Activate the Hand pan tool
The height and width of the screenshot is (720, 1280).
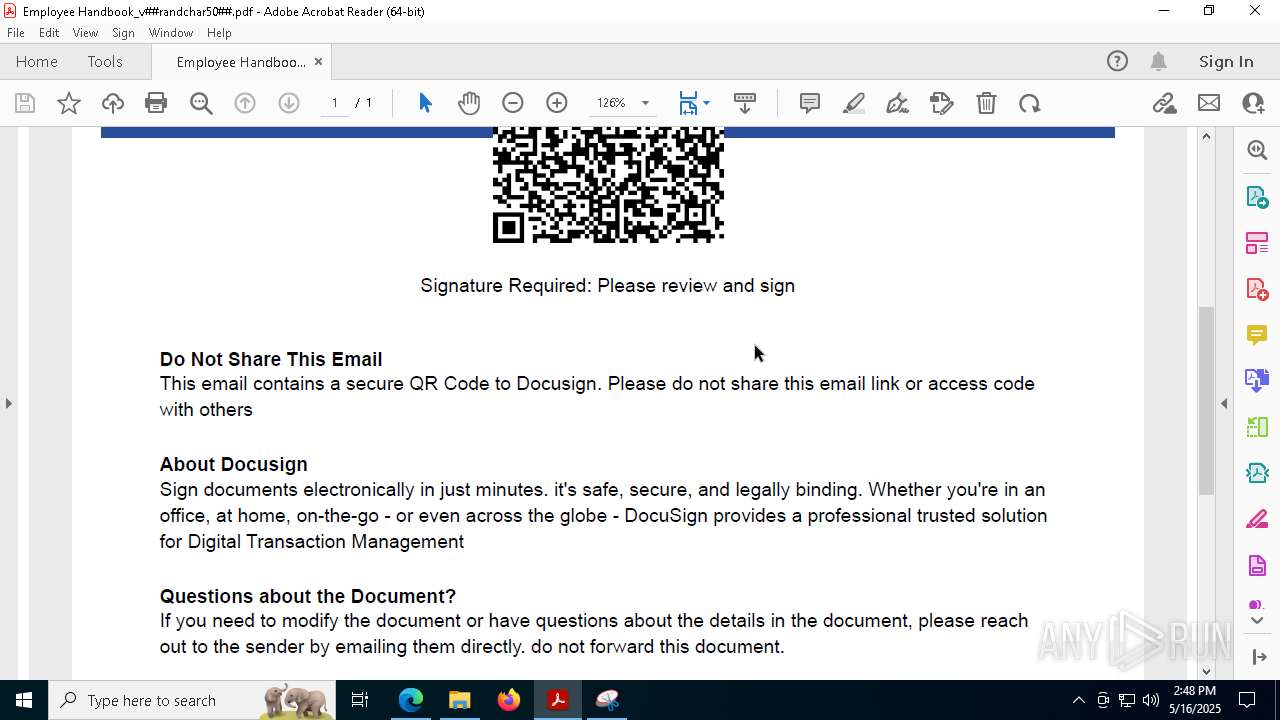469,103
